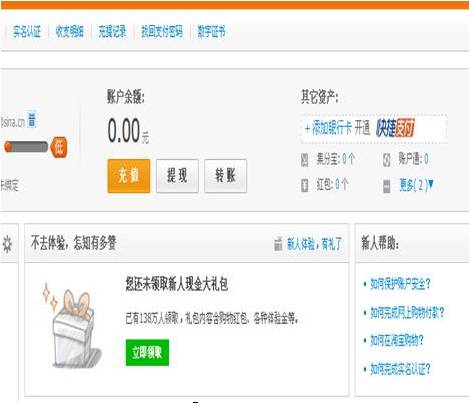This screenshot has width=470, height=404.
Task: Open 如何保护账户安全 help link
Action: pos(400,284)
